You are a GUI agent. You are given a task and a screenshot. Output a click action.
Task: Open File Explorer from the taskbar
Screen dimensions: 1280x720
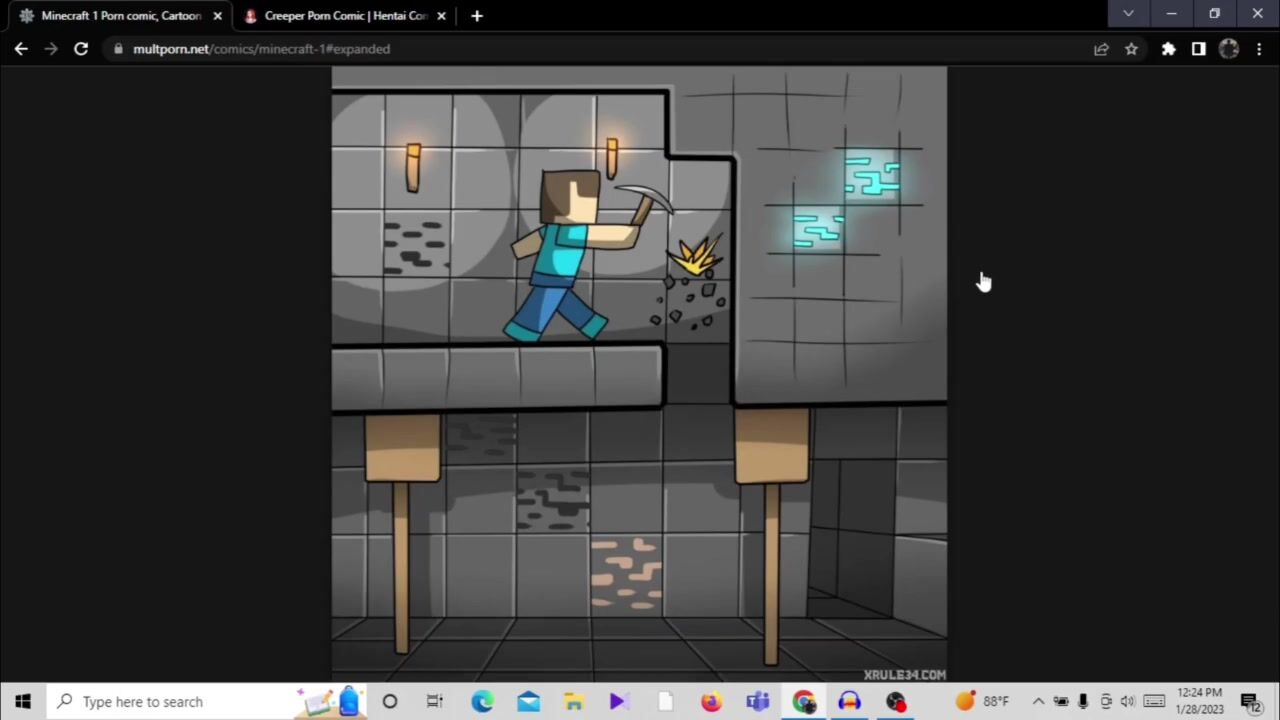pyautogui.click(x=574, y=701)
